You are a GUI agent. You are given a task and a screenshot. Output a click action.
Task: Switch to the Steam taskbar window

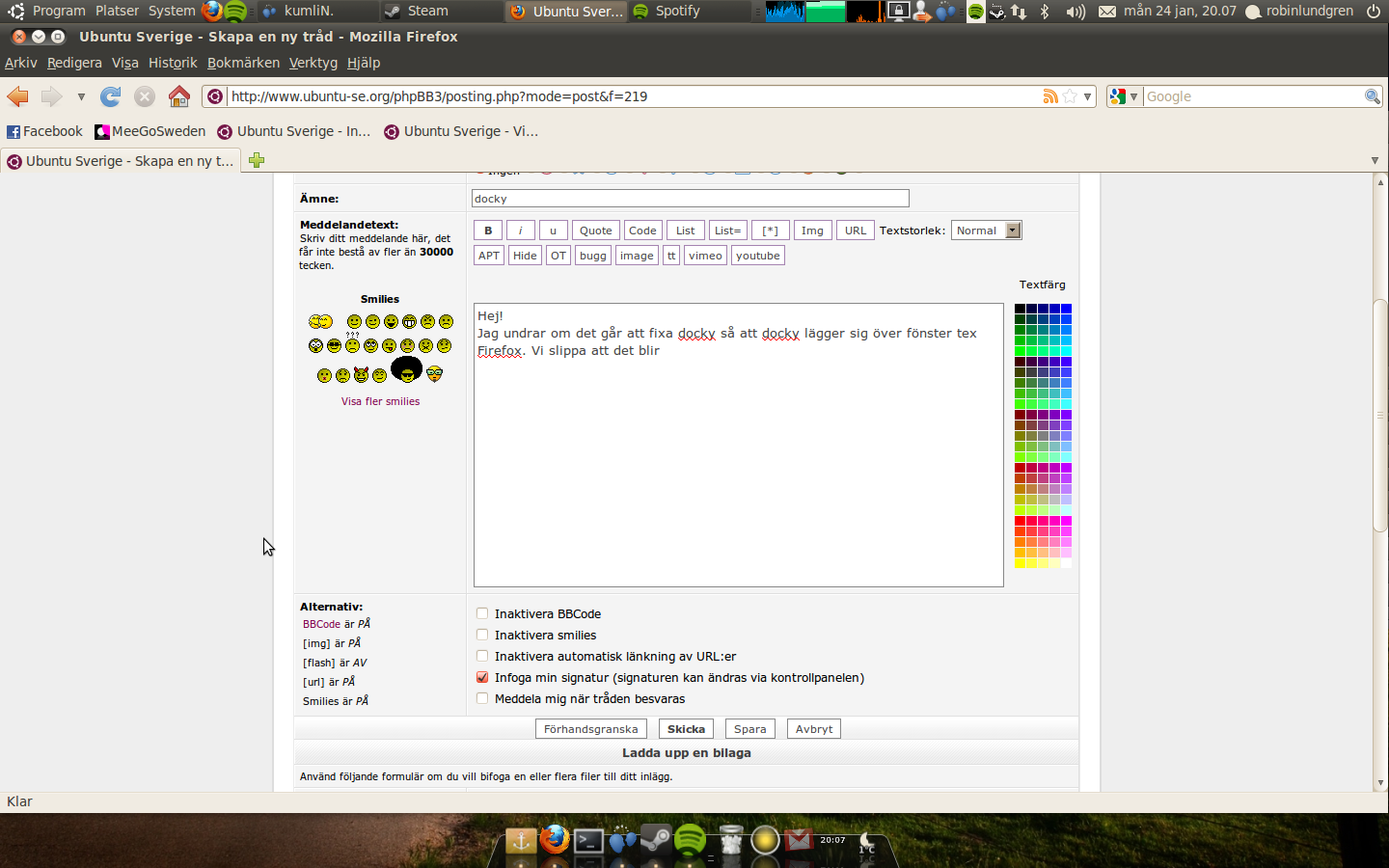click(x=439, y=12)
